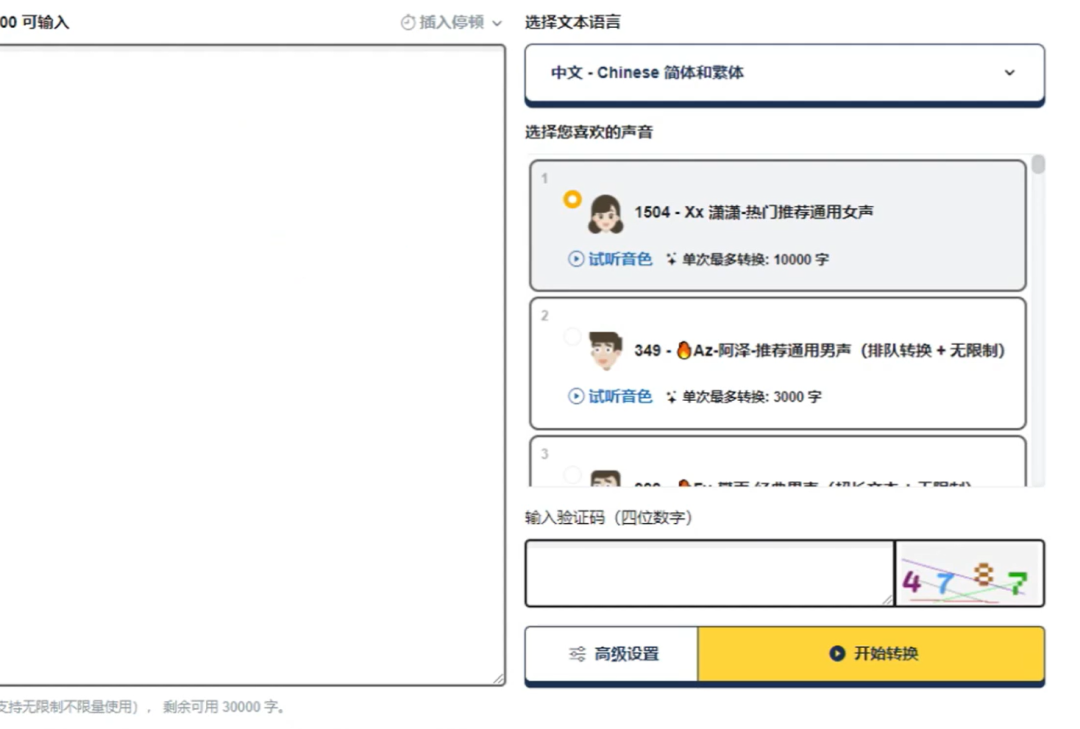Click the voice list scrollbar thumb
Screen dimensions: 1080x729
point(1038,165)
